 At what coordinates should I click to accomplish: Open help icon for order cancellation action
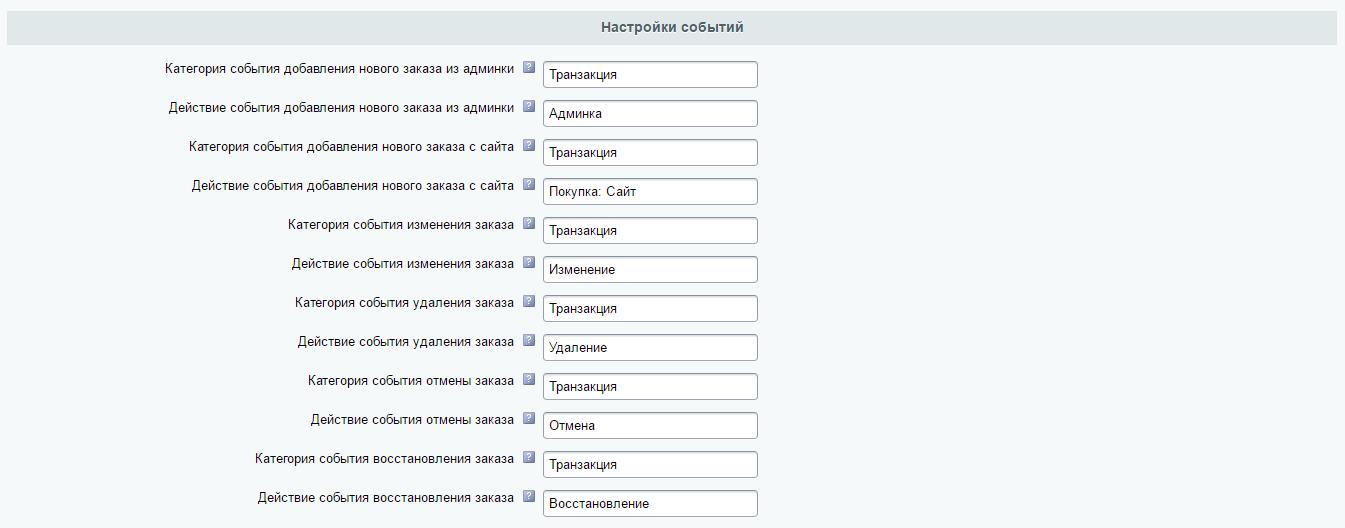tap(529, 419)
